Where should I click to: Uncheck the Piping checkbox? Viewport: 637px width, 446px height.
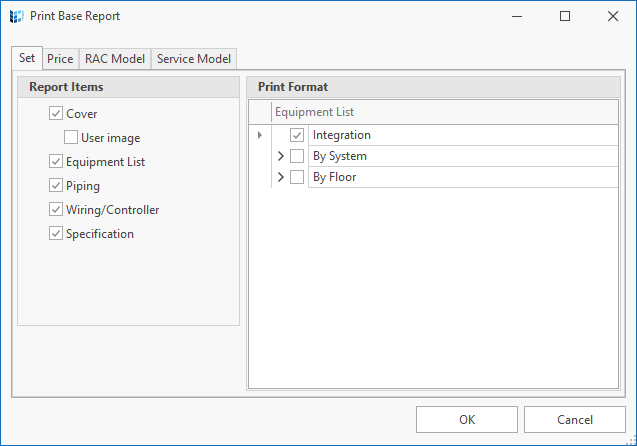click(x=56, y=185)
